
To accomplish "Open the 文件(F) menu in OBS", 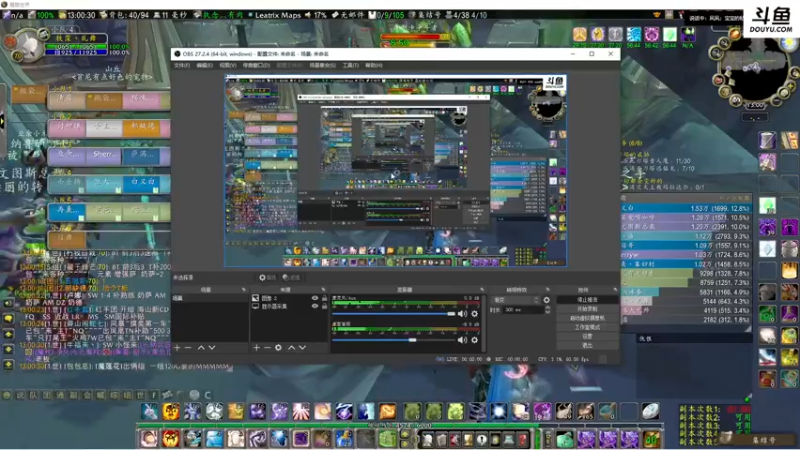I will pos(182,65).
